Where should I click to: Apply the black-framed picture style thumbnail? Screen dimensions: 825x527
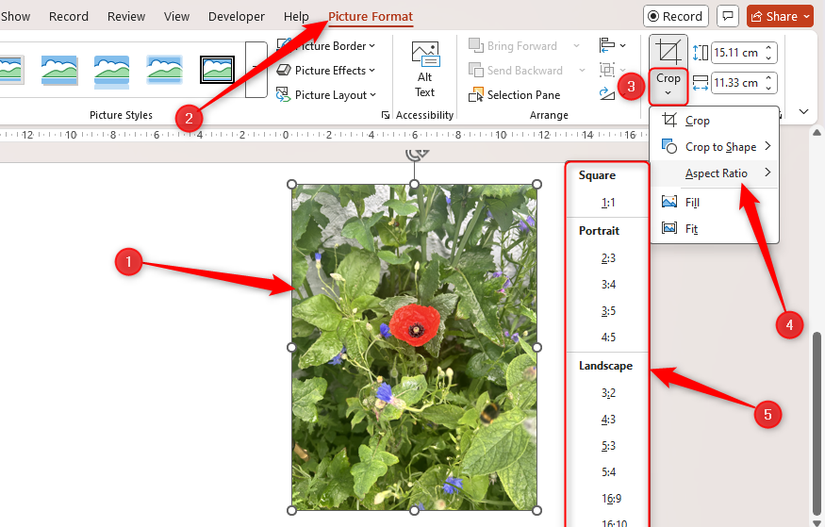tap(217, 69)
